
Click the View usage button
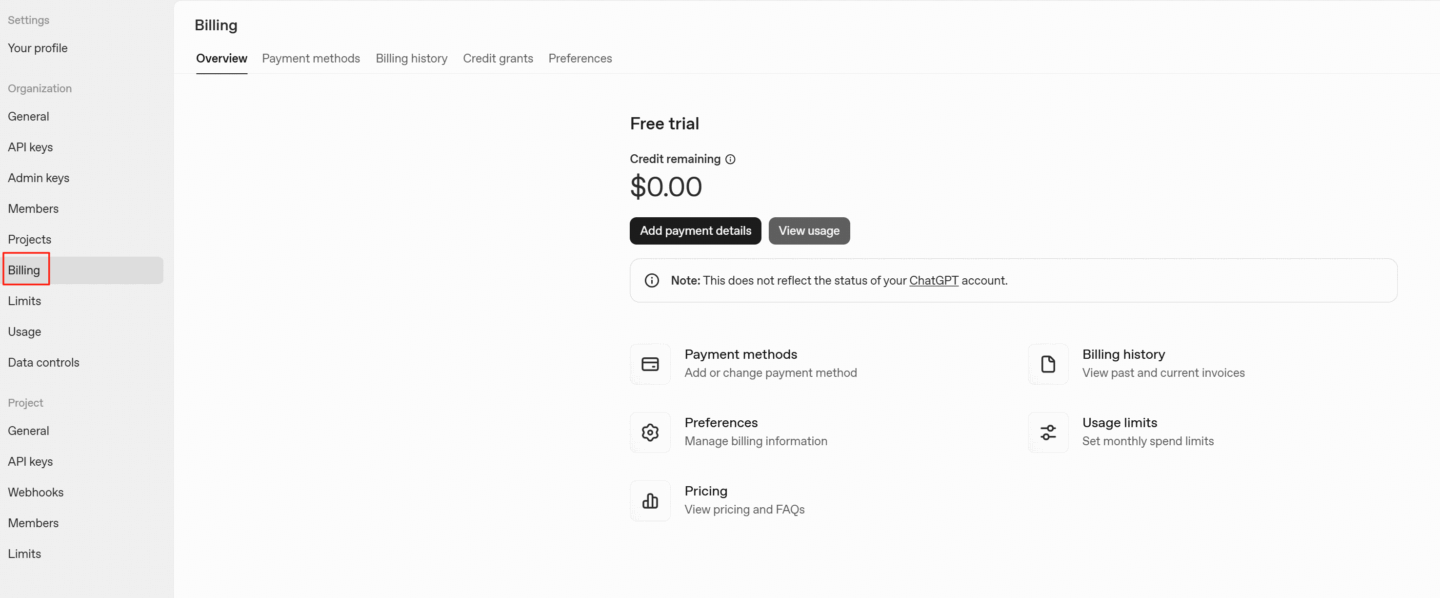tap(809, 230)
